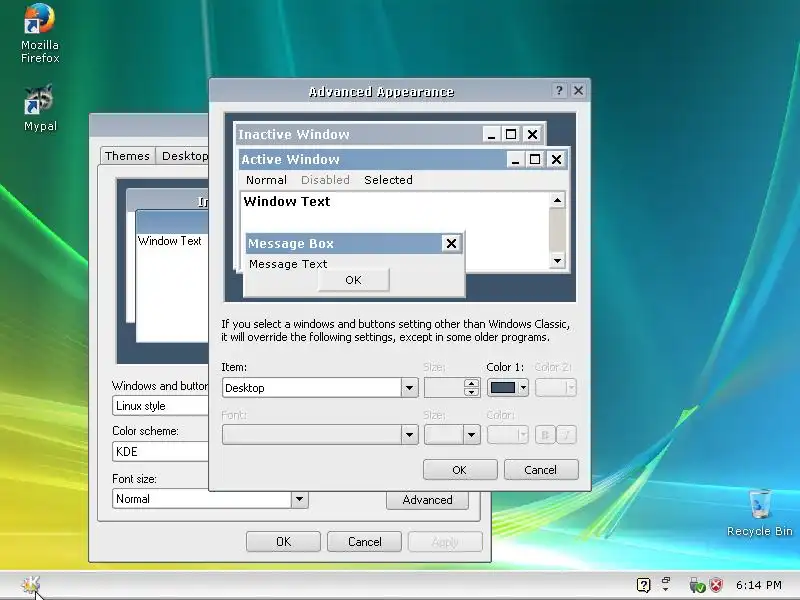
Task: Expand the Item dropdown showing Desktop
Action: click(x=409, y=388)
